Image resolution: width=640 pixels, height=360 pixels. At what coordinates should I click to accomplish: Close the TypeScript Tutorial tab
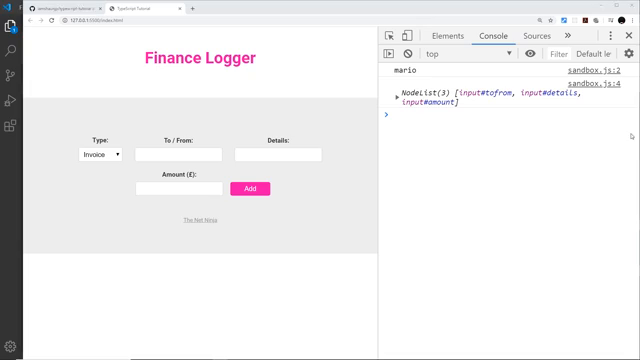tap(180, 8)
